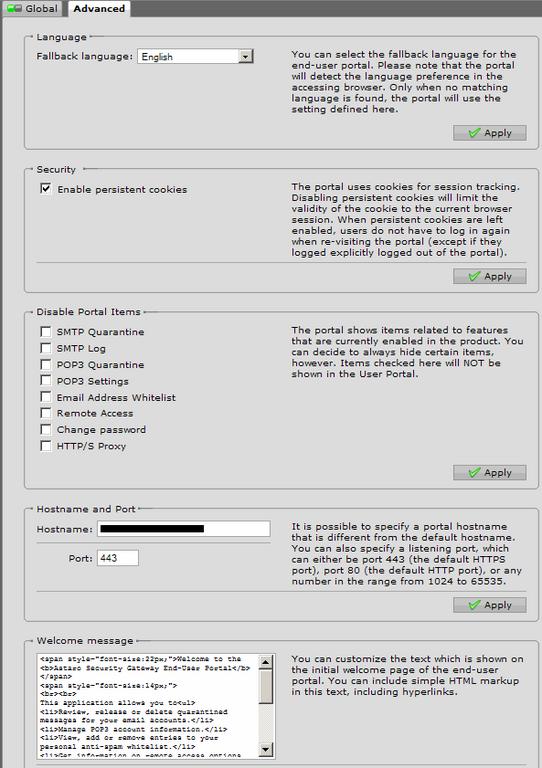This screenshot has height=768, width=542.
Task: Check Email Address Whitelist box
Action: pos(46,397)
